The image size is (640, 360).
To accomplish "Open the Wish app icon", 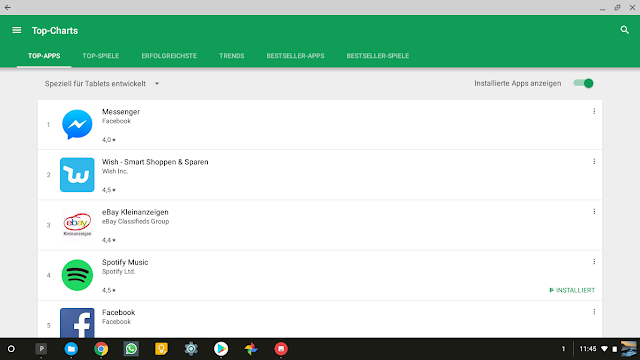I will pos(77,175).
